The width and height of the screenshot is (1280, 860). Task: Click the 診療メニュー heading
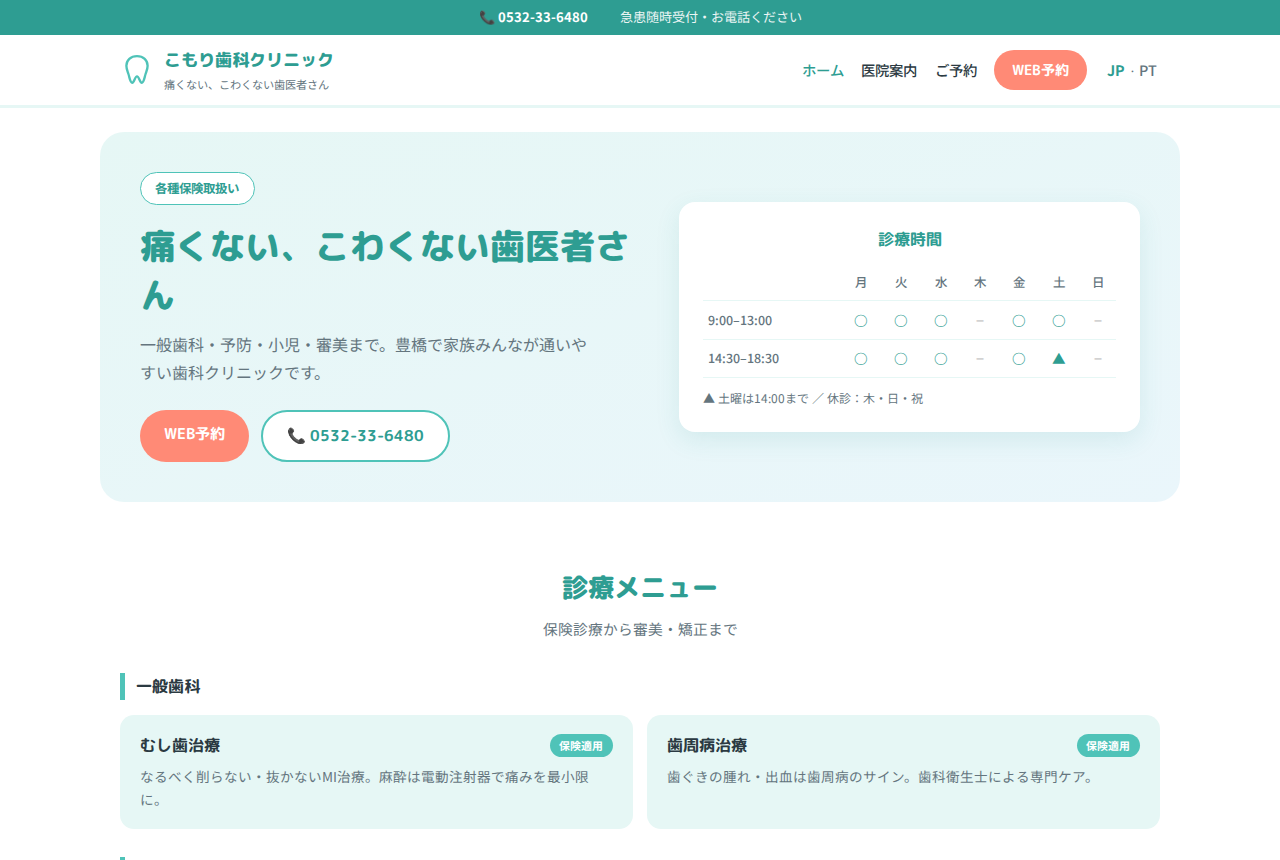click(640, 588)
